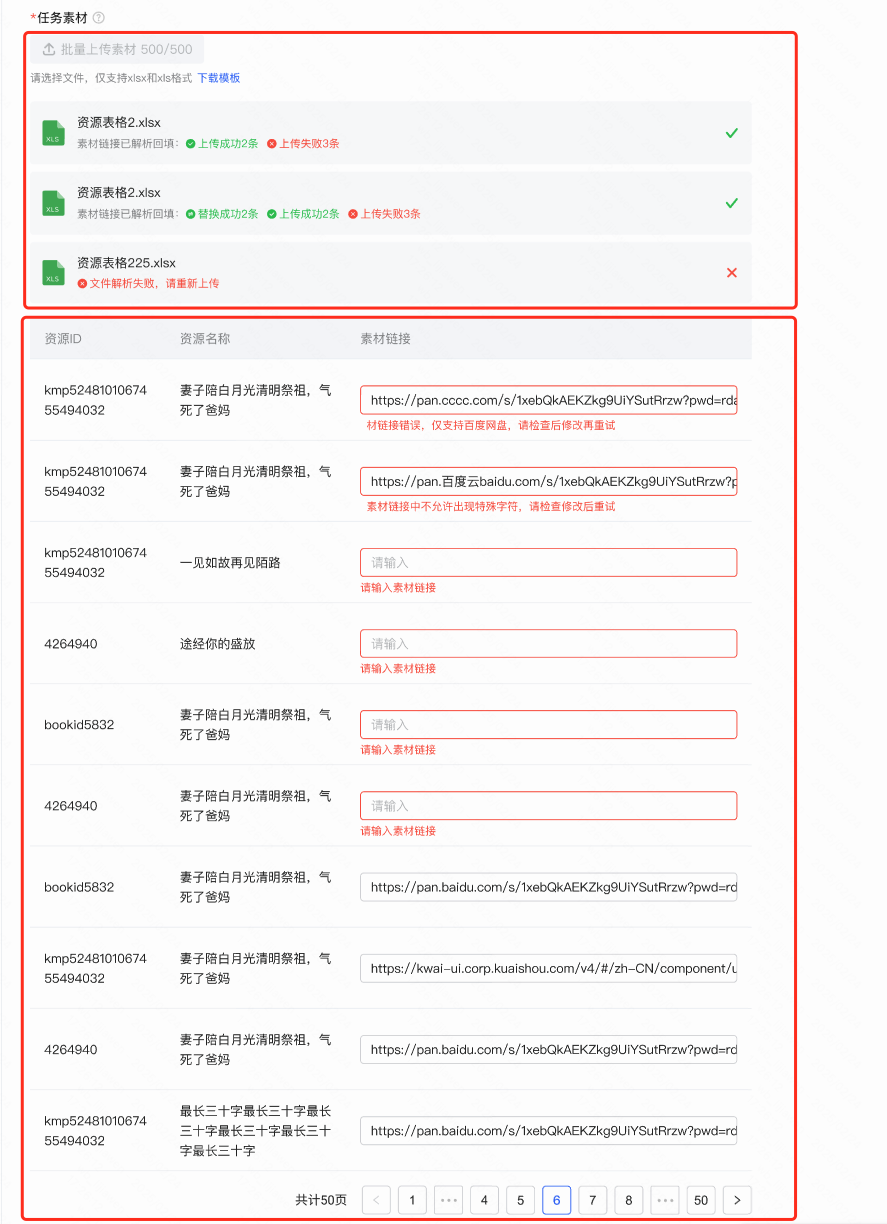Click the kwai-ui.corp.kuaishou.com link field
Image resolution: width=887 pixels, height=1224 pixels.
tap(548, 968)
